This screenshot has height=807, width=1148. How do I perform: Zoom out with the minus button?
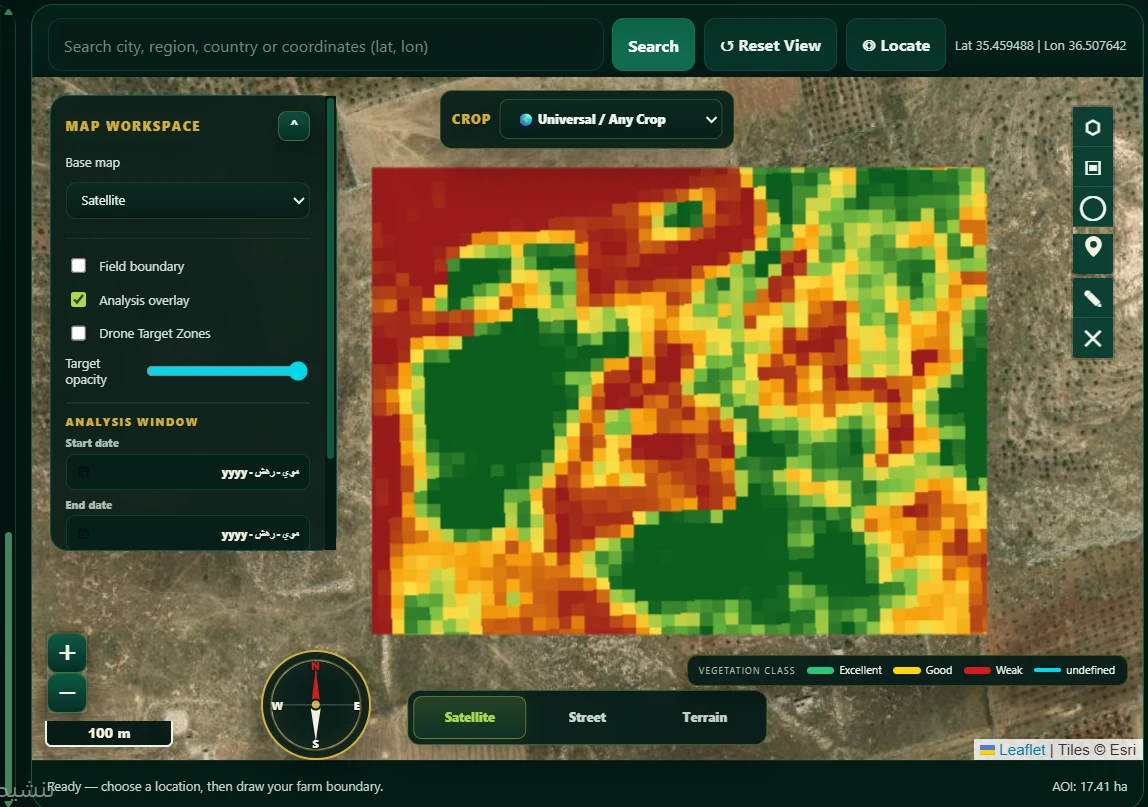(67, 693)
